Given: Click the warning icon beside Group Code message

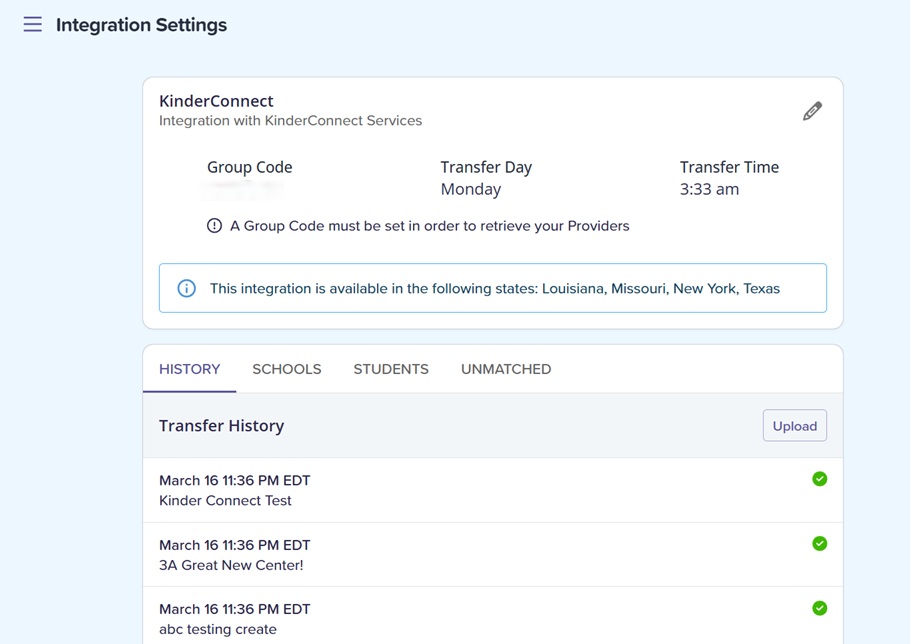Looking at the screenshot, I should 214,226.
